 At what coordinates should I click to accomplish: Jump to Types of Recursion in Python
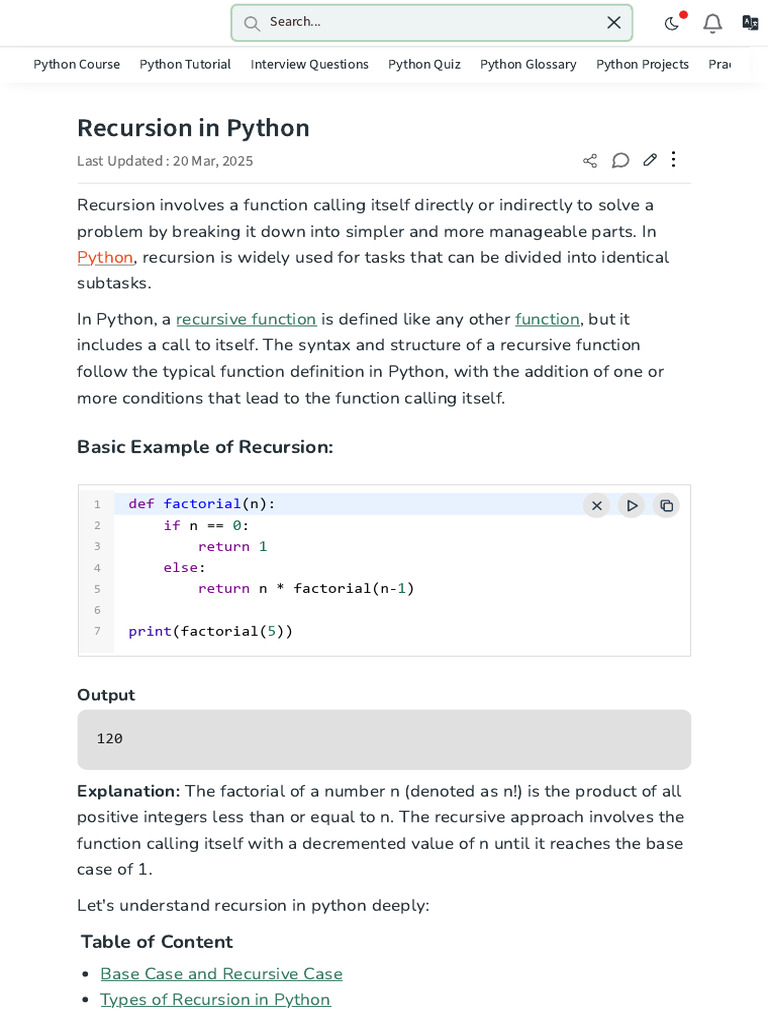pos(215,999)
